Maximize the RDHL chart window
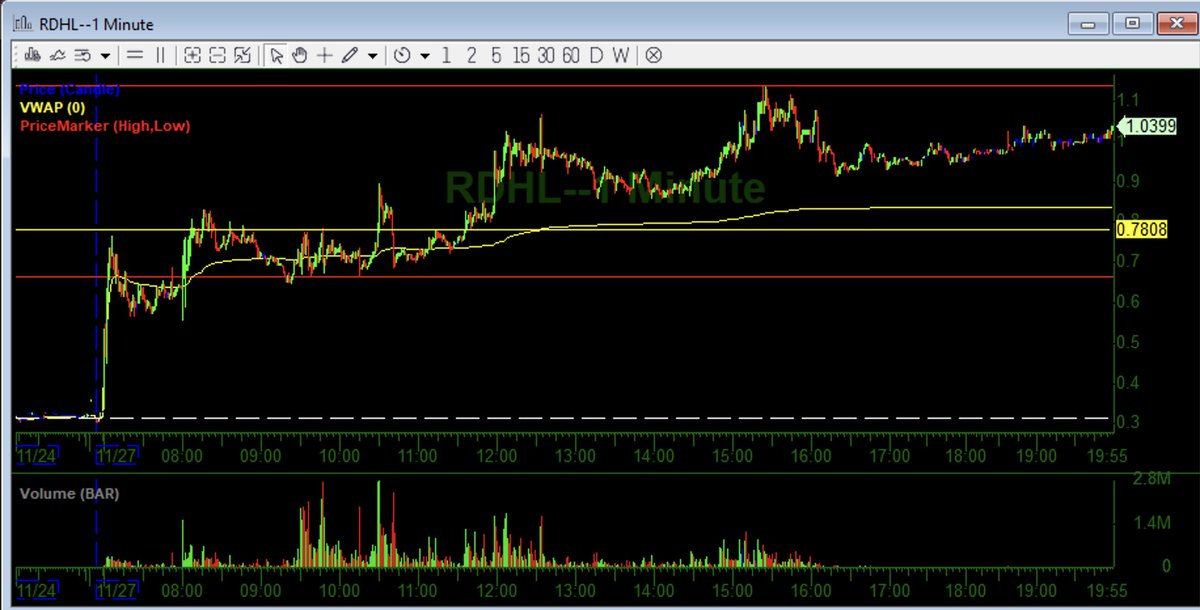The height and width of the screenshot is (610, 1200). [x=1133, y=22]
